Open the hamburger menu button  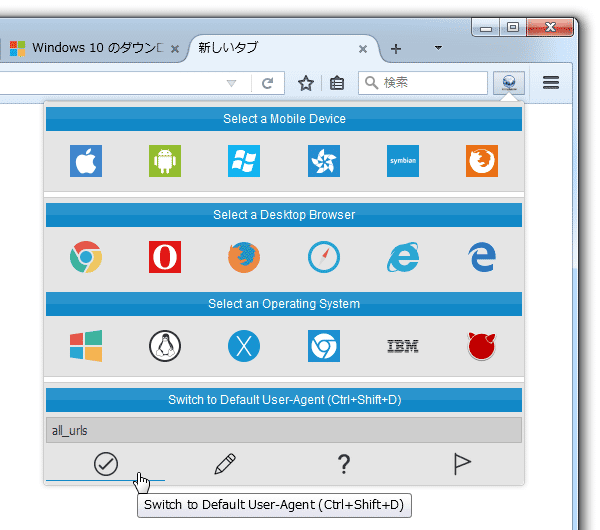click(551, 83)
